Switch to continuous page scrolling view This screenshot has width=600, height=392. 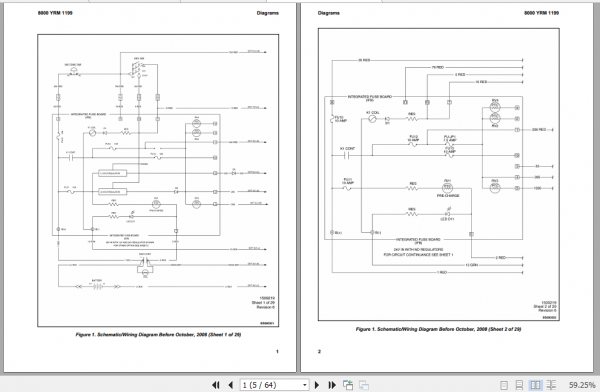519,385
